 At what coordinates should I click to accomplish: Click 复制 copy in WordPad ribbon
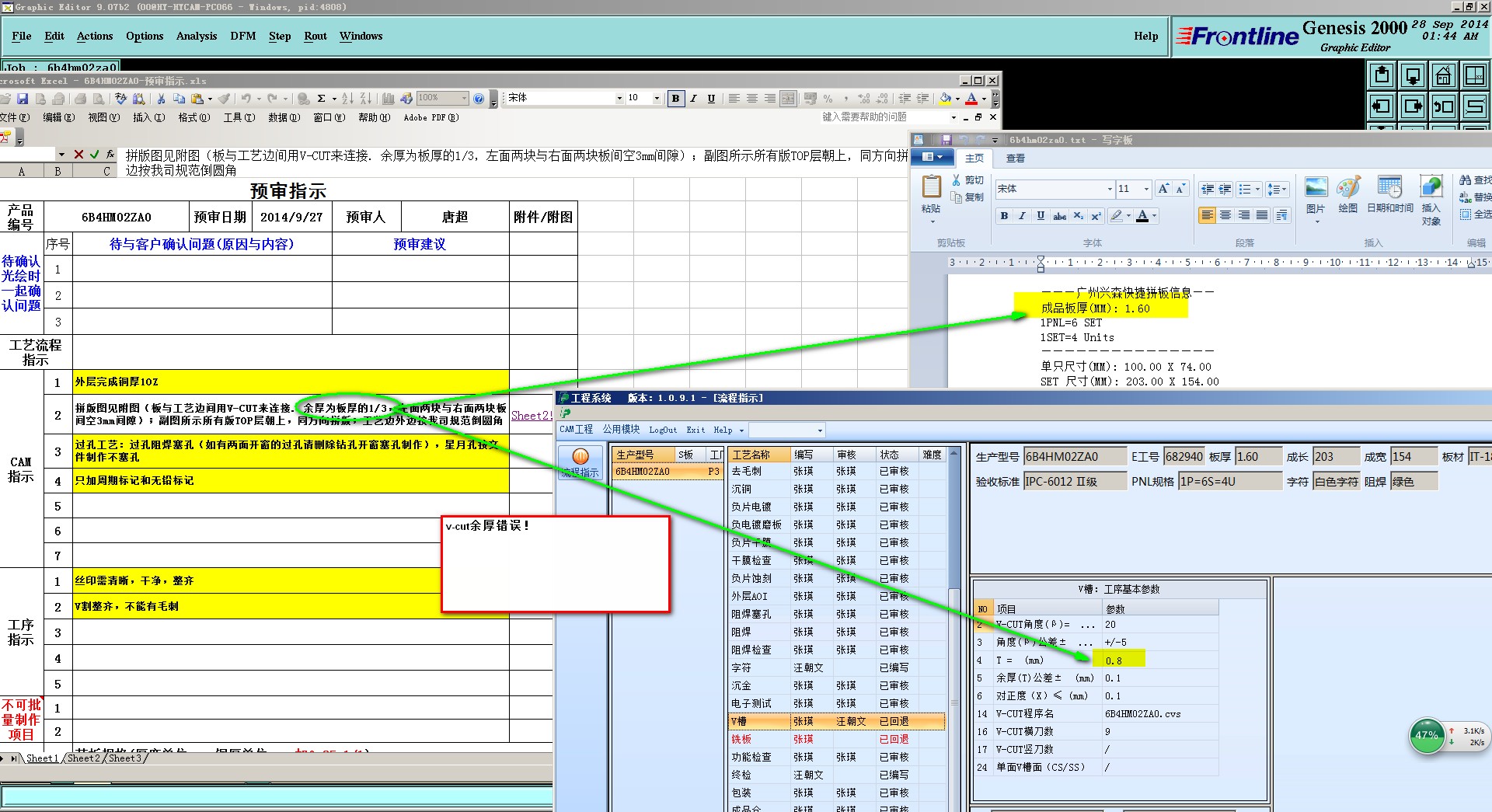click(x=968, y=197)
